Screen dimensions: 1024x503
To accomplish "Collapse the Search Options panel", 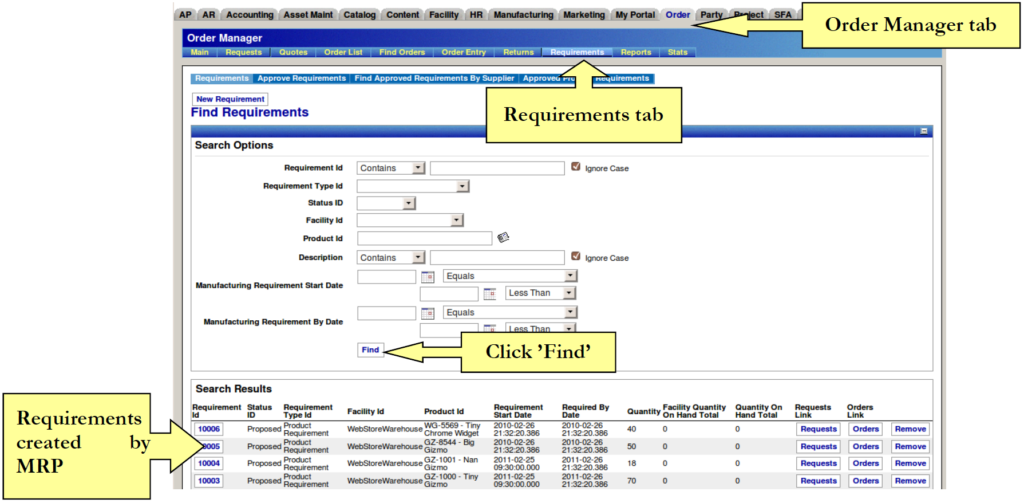I will [x=925, y=131].
